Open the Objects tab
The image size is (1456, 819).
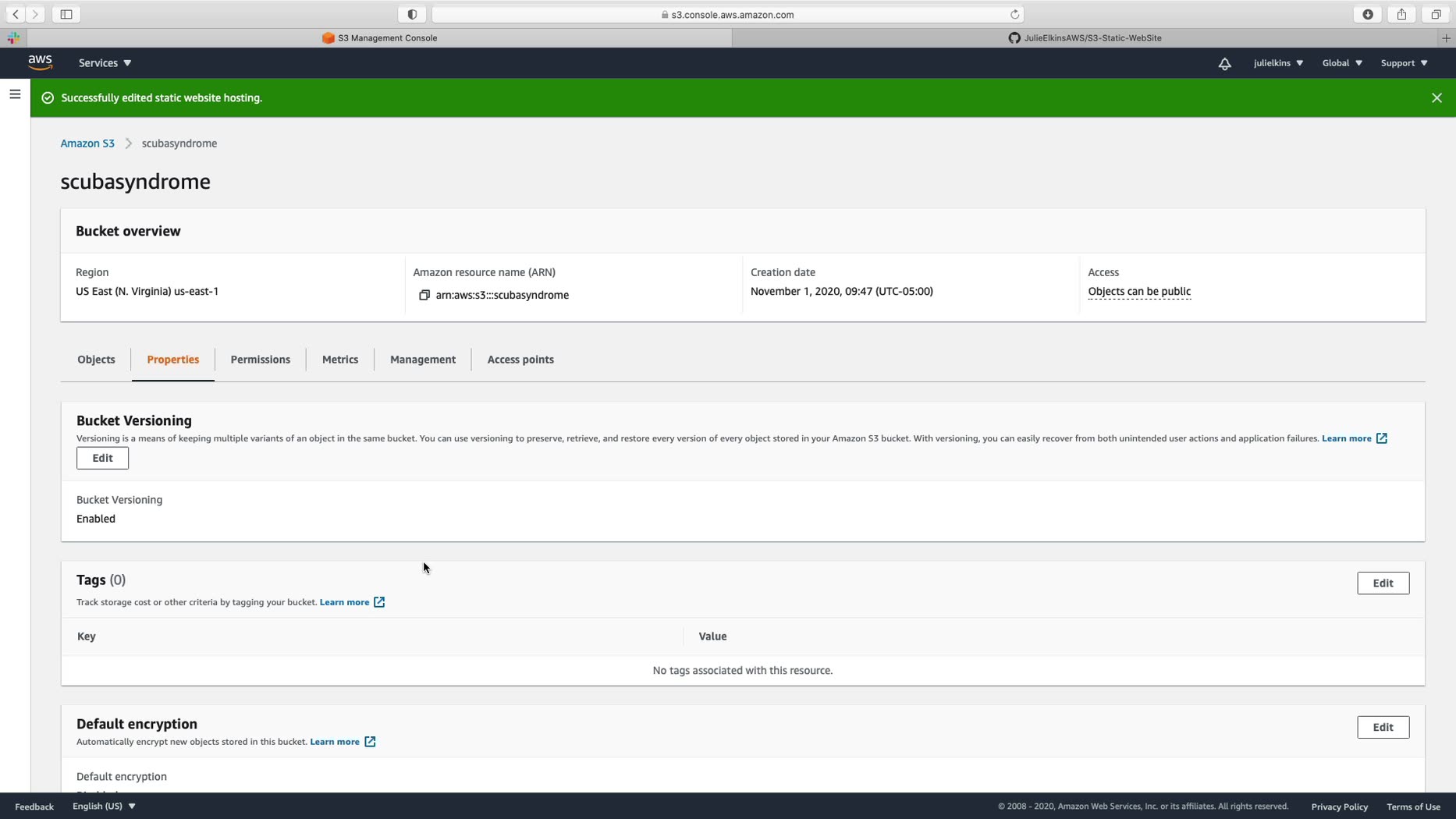pos(96,360)
